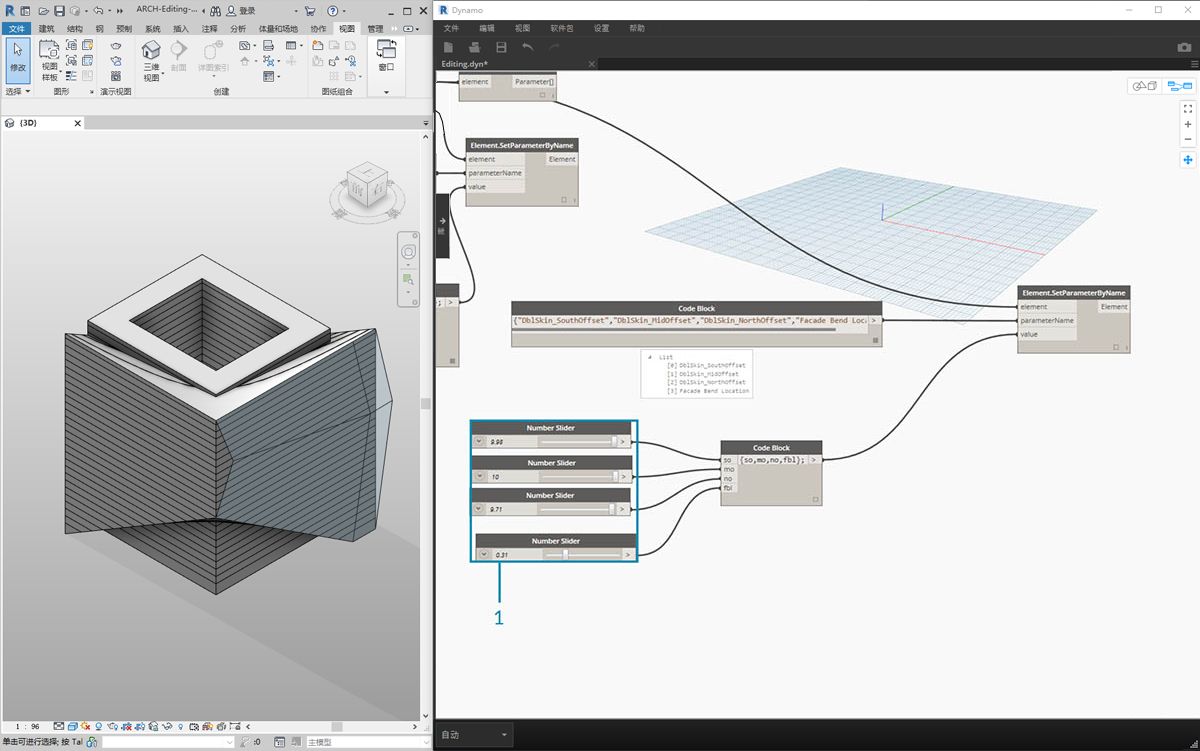Open the 软件包 menu in Dynamo

point(562,29)
